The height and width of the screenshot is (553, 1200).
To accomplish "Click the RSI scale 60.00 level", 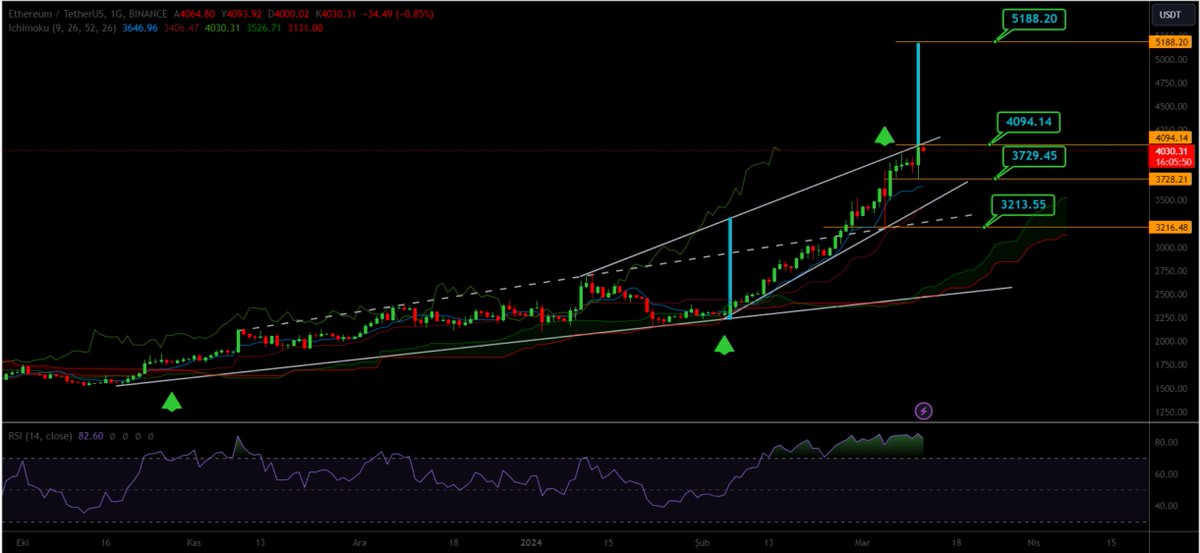I will [1166, 474].
